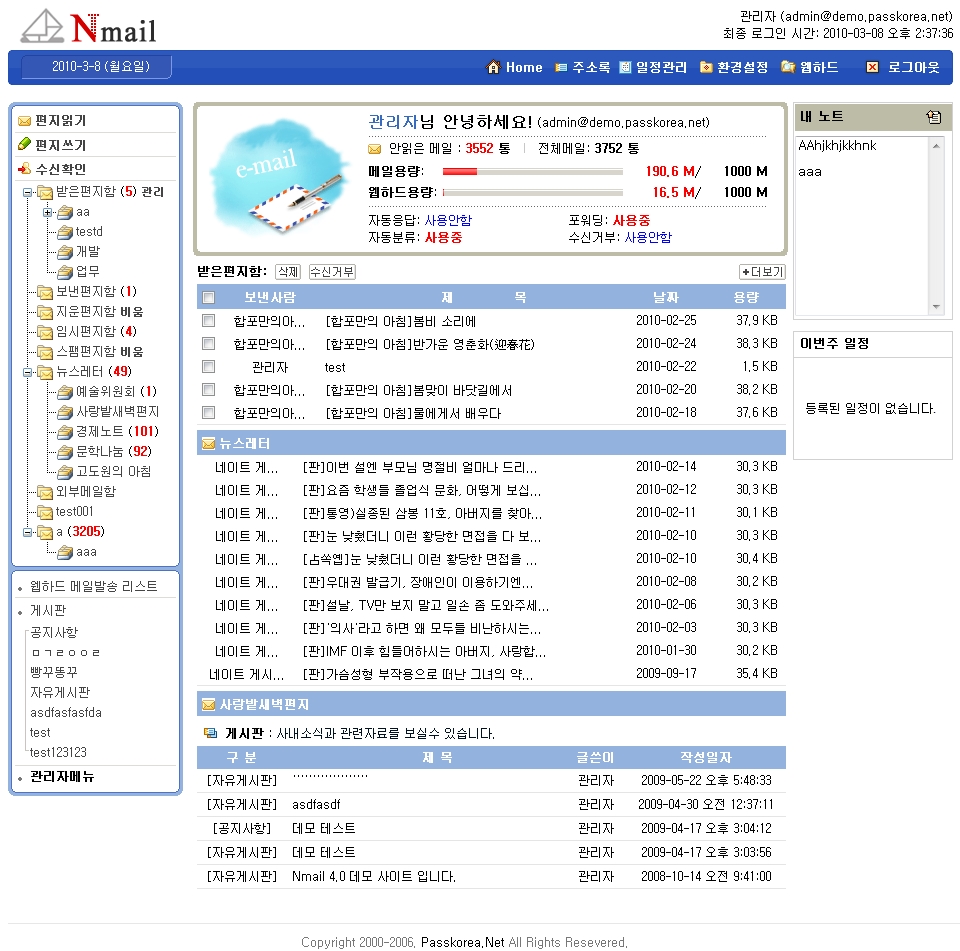This screenshot has width=960, height=951.
Task: Select checkbox for the 'test' mail from 관리자
Action: [x=208, y=367]
